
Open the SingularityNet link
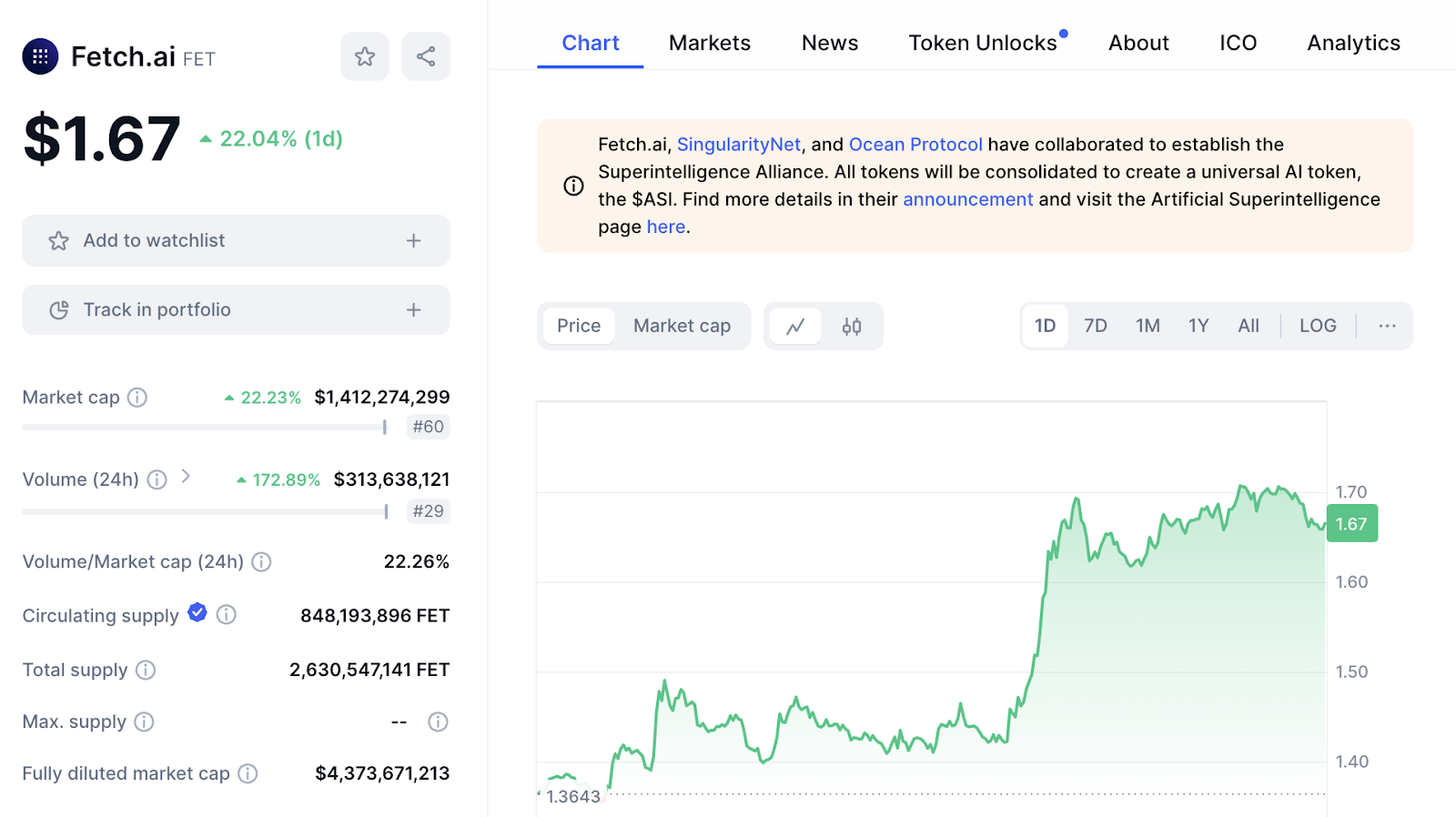[738, 145]
